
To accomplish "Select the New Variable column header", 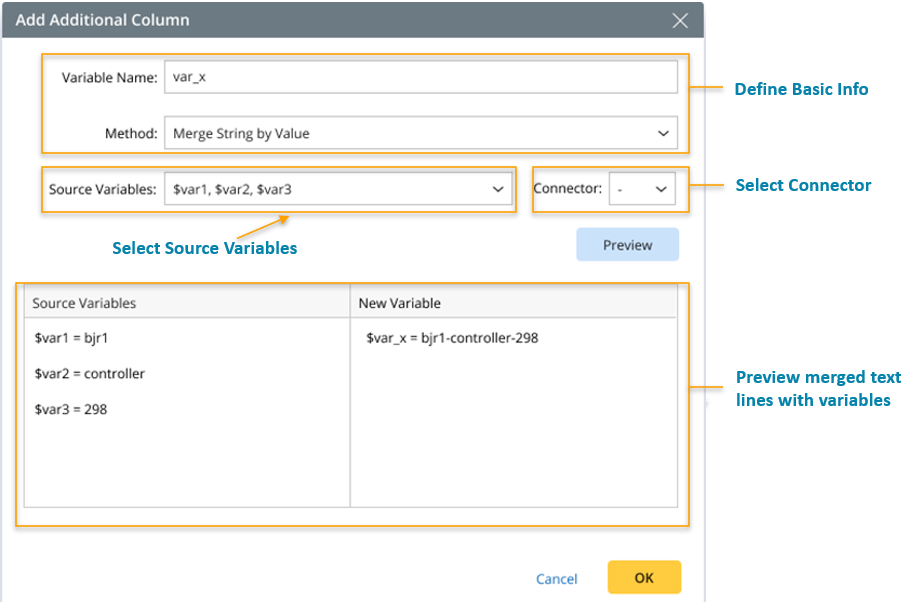I will [x=400, y=303].
